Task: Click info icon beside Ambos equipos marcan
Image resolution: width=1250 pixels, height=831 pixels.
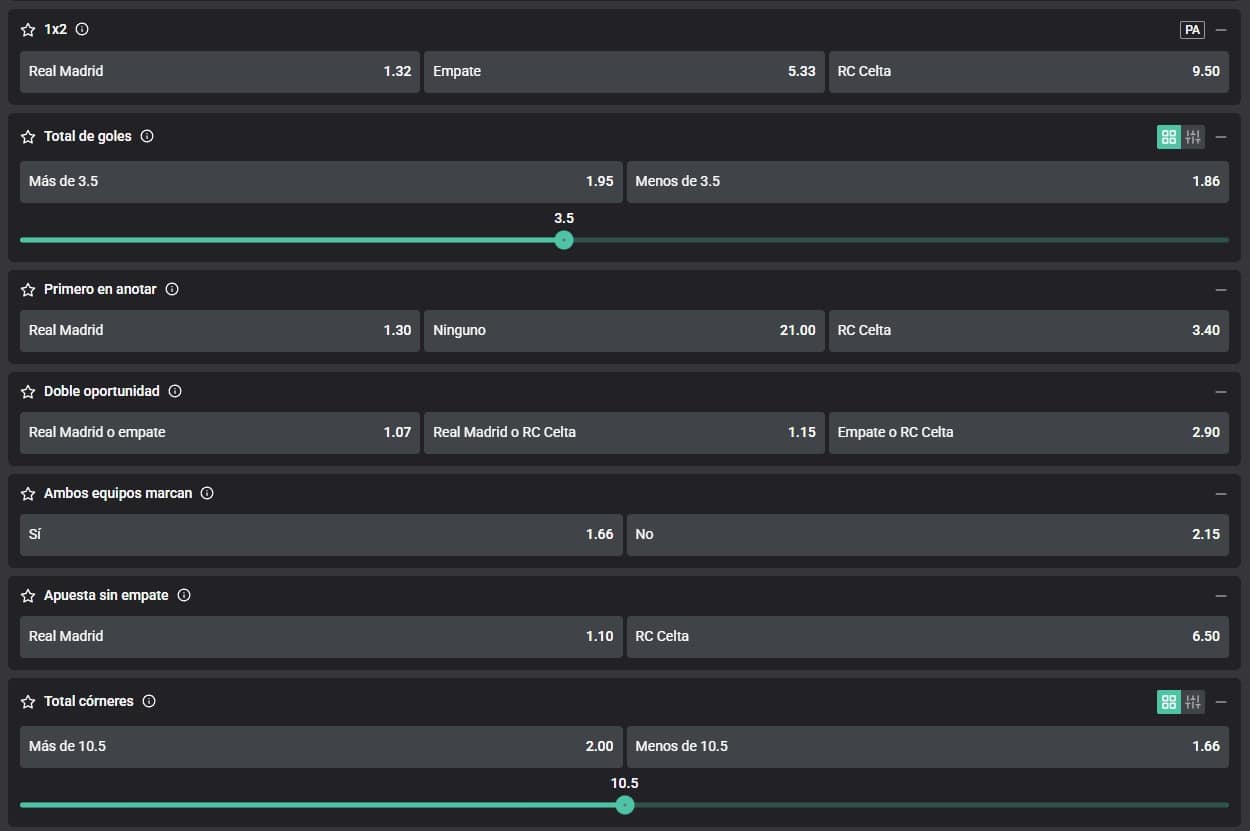Action: (x=207, y=493)
